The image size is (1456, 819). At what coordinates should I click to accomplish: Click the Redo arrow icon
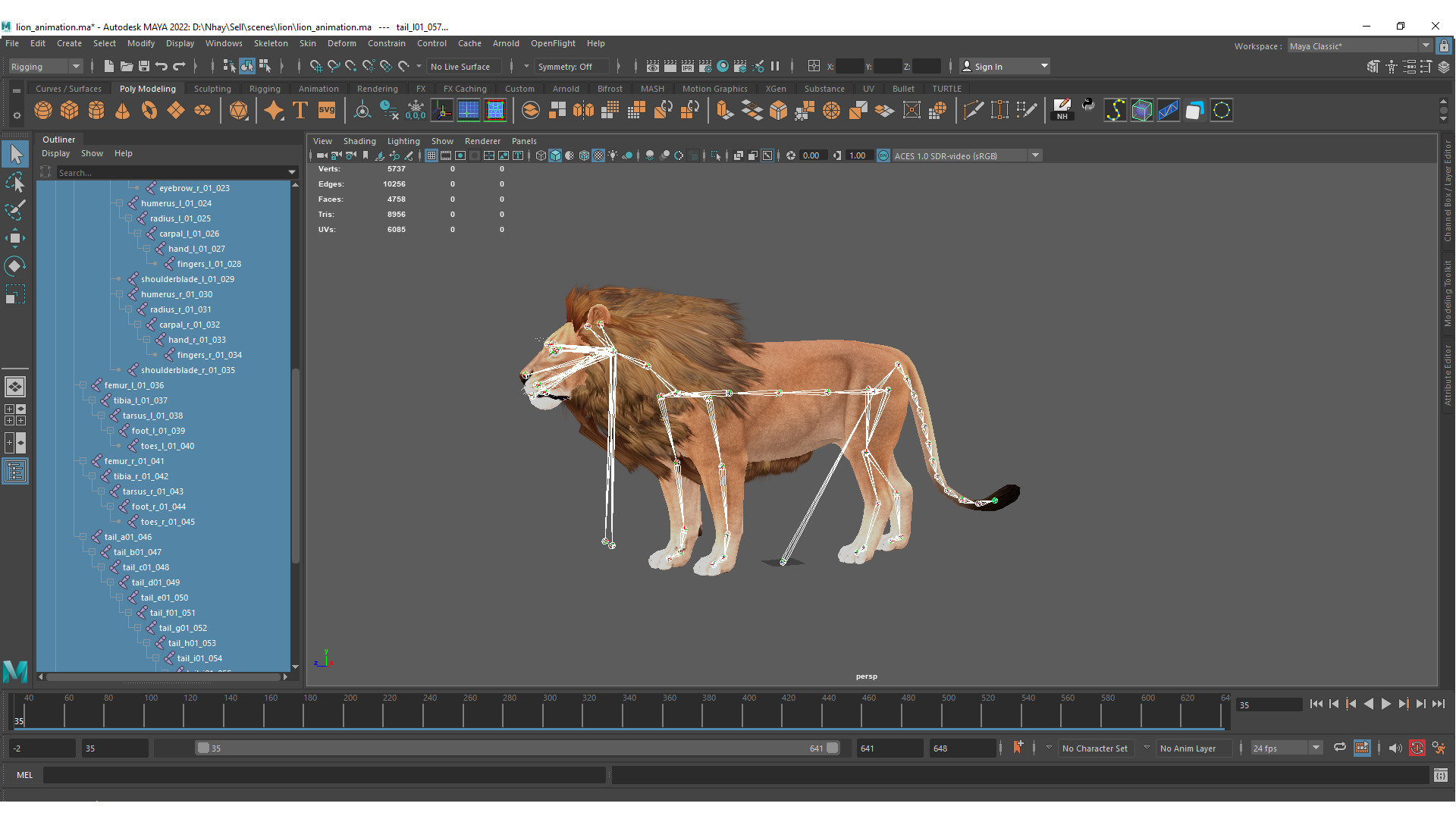179,67
